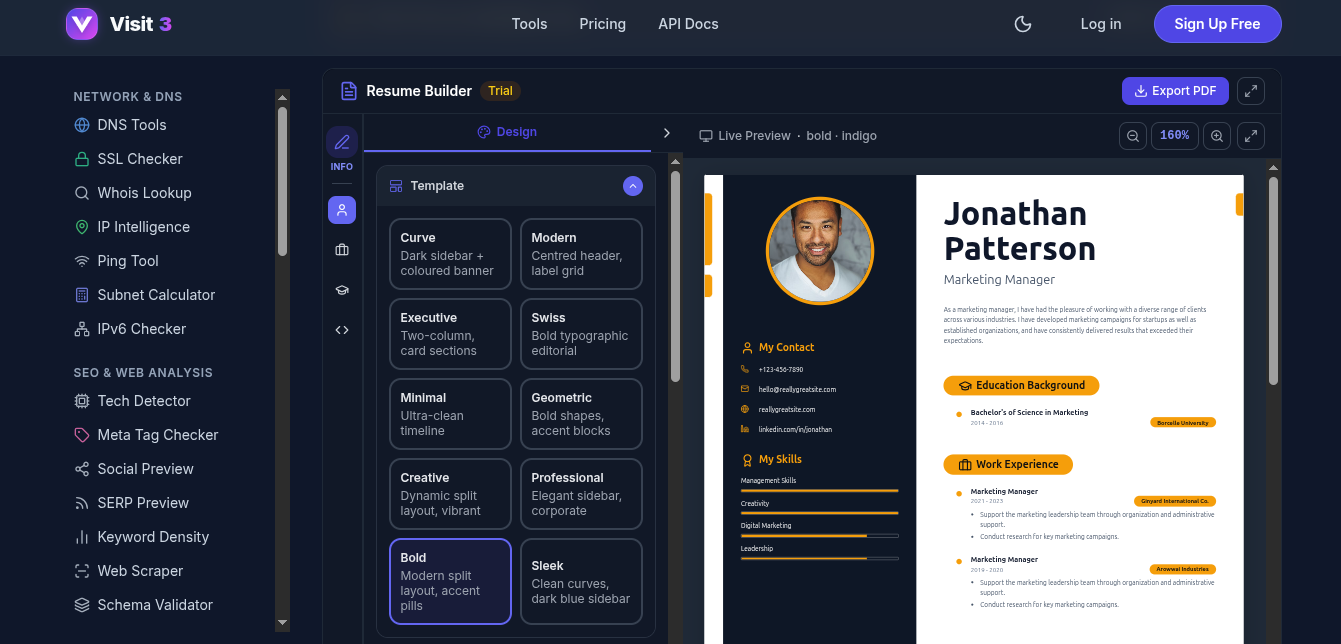
Task: Zoom out the live preview
Action: pos(1133,136)
